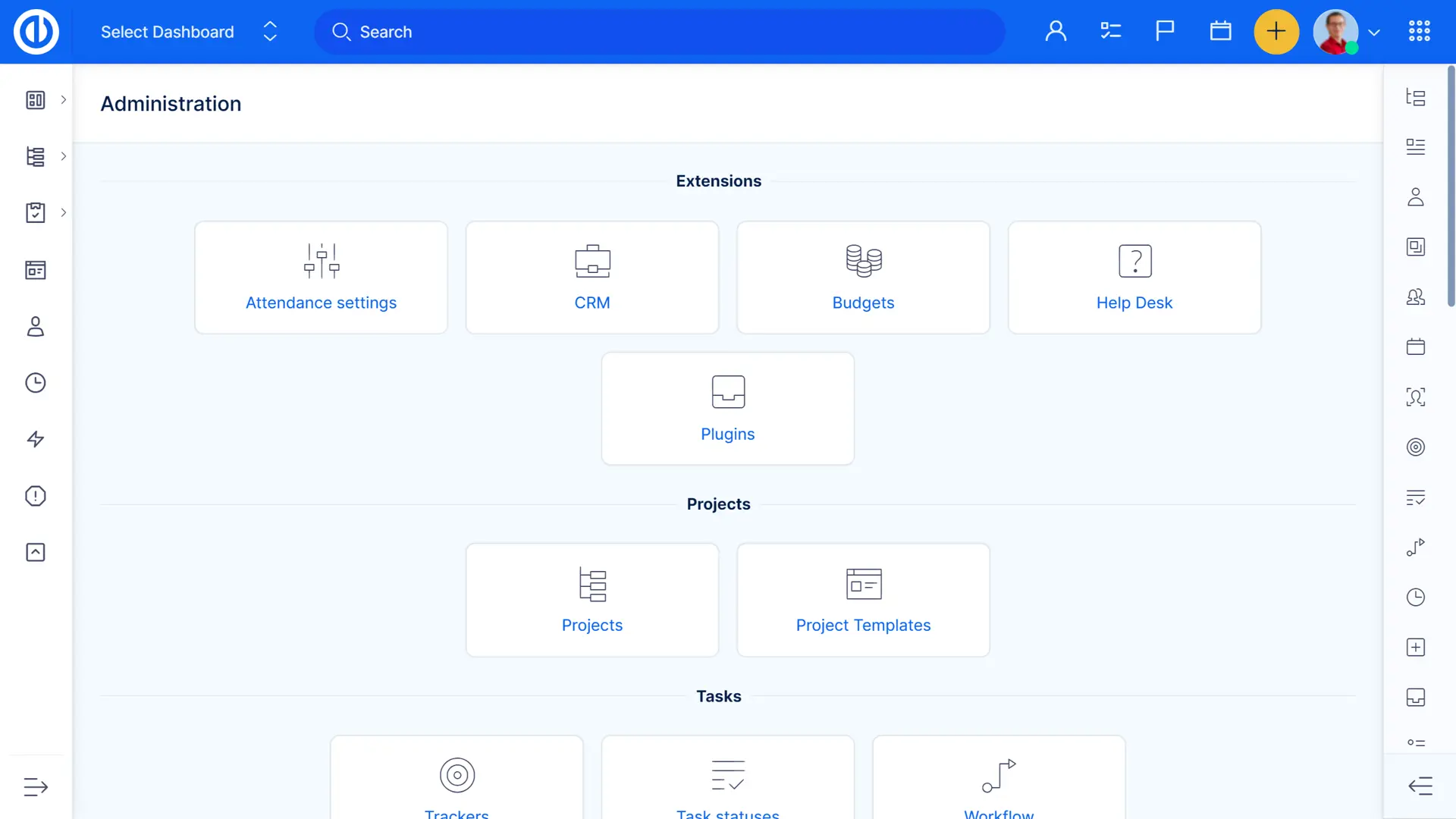Expand the dashboard sidebar item chevron

(x=64, y=100)
